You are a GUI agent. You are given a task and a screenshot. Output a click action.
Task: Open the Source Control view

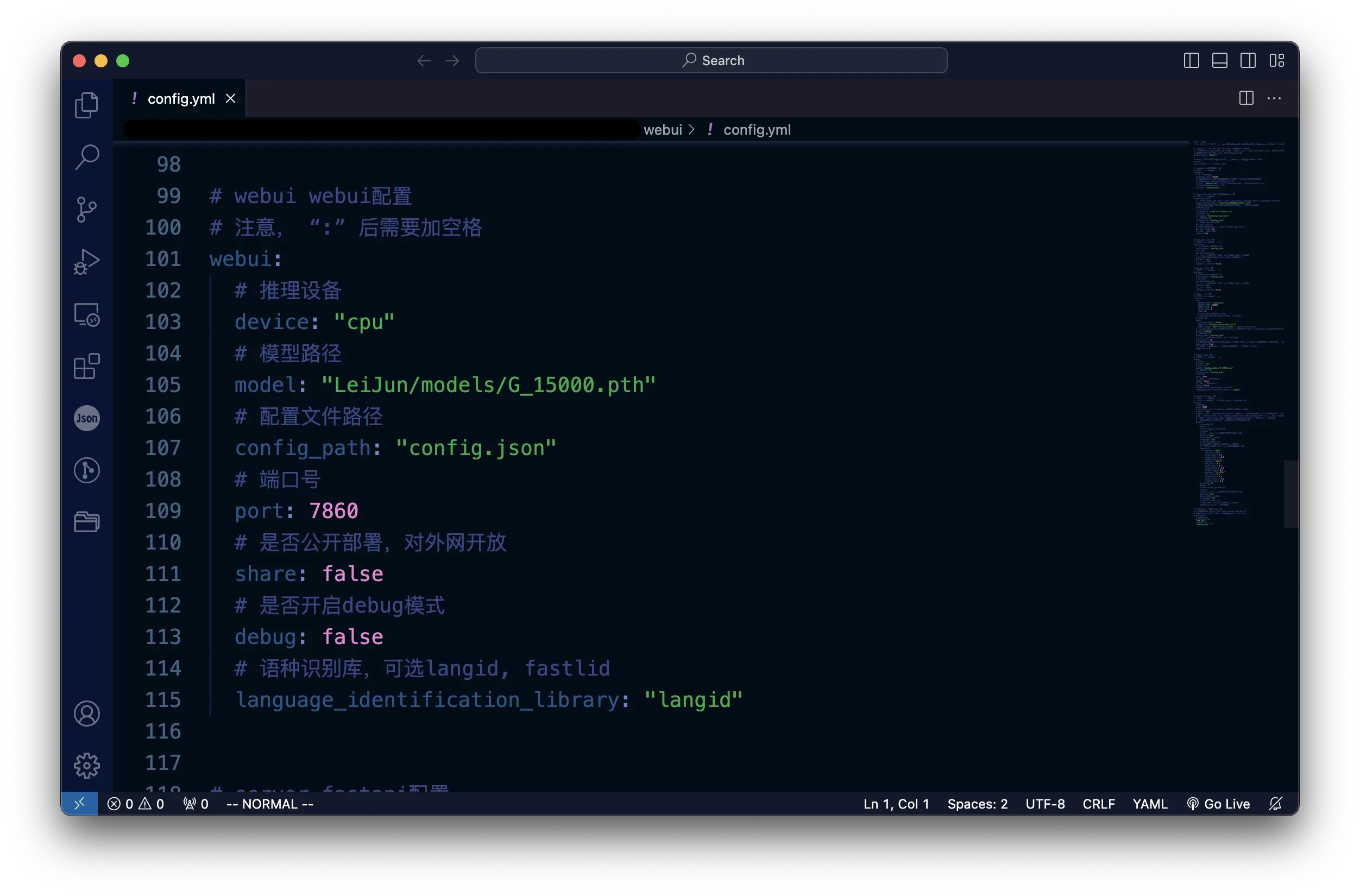[87, 209]
